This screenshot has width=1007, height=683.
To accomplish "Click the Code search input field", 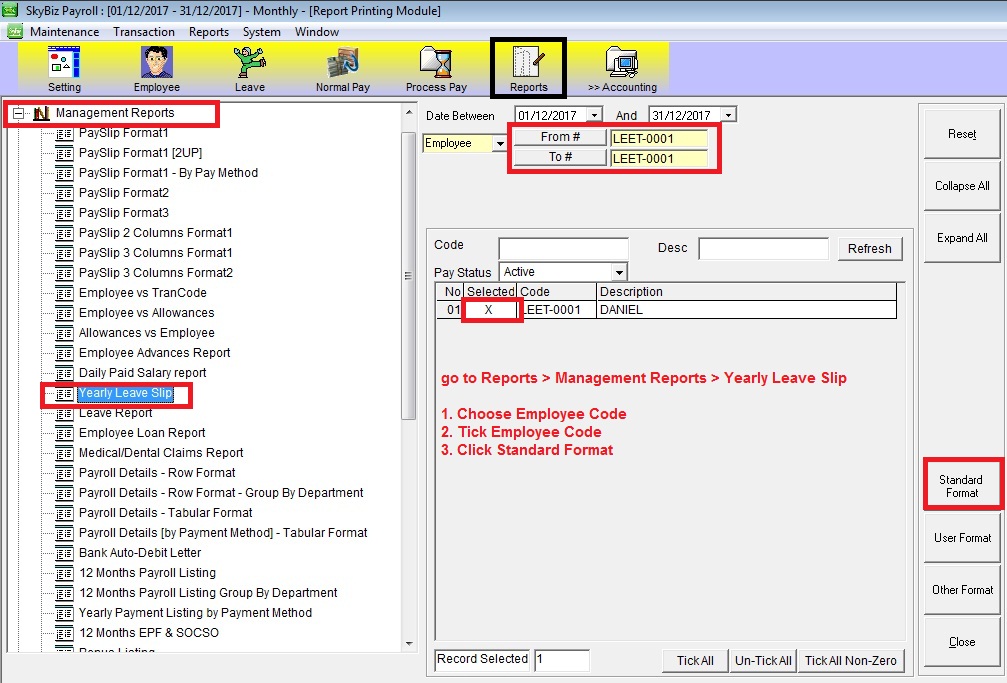I will (x=563, y=248).
